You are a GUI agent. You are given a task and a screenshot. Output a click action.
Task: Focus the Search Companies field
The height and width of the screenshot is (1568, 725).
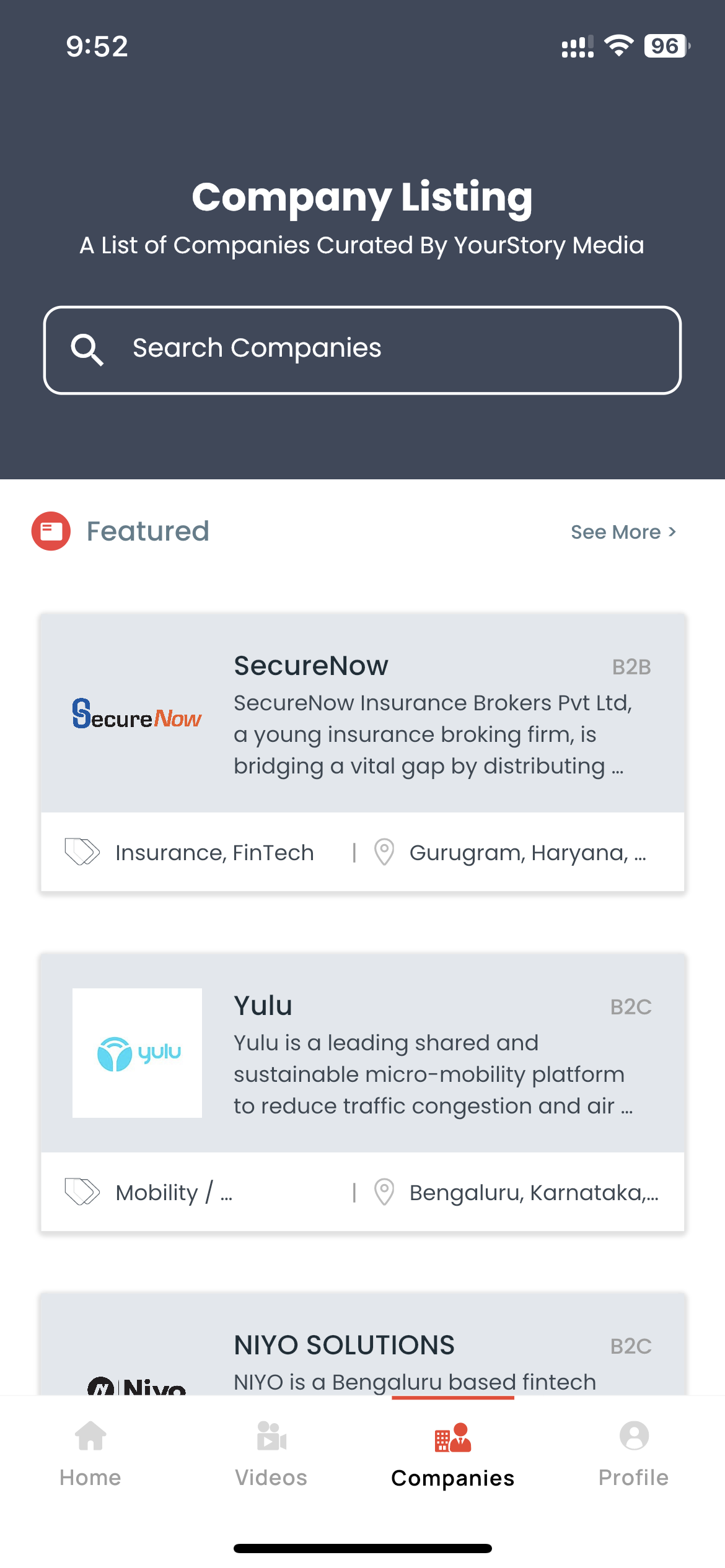point(362,350)
